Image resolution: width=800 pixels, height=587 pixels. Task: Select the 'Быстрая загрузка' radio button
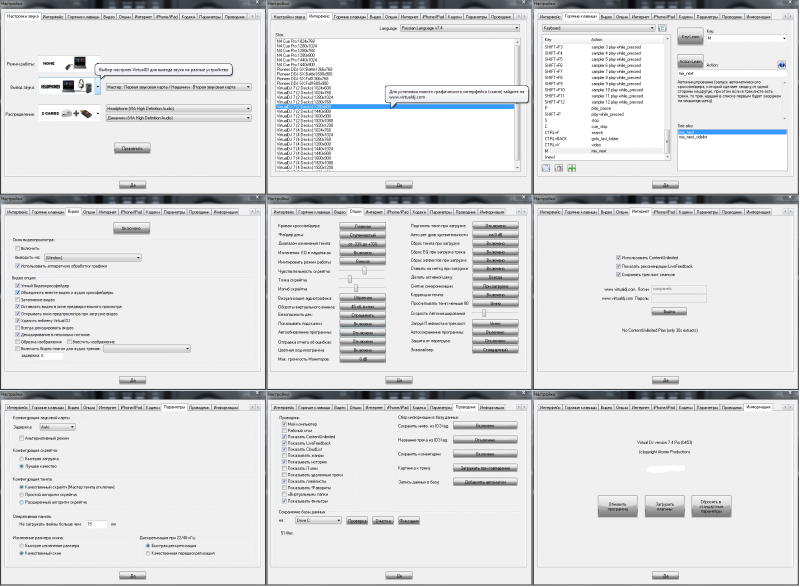pyautogui.click(x=21, y=458)
